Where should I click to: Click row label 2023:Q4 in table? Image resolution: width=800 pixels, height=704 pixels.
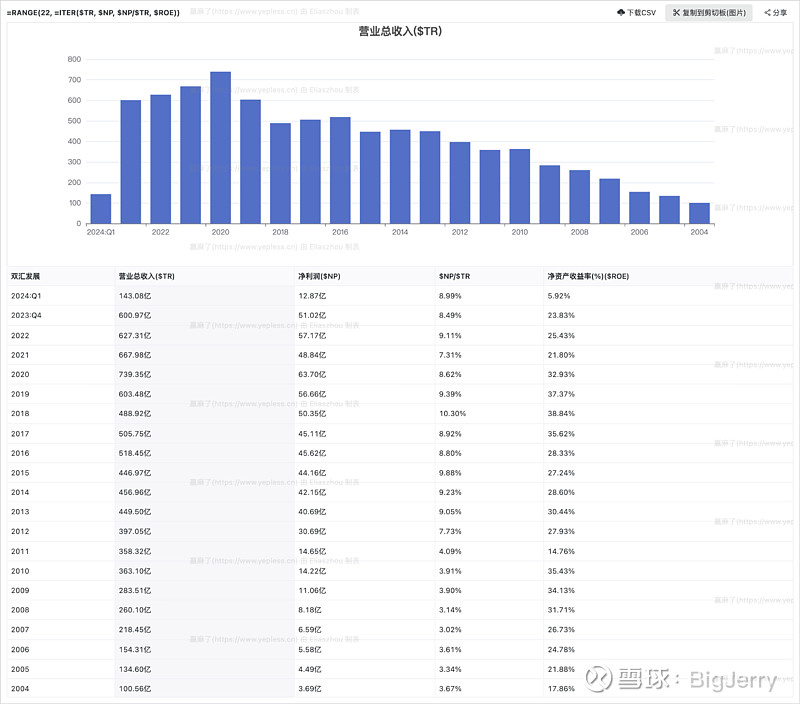coord(26,315)
